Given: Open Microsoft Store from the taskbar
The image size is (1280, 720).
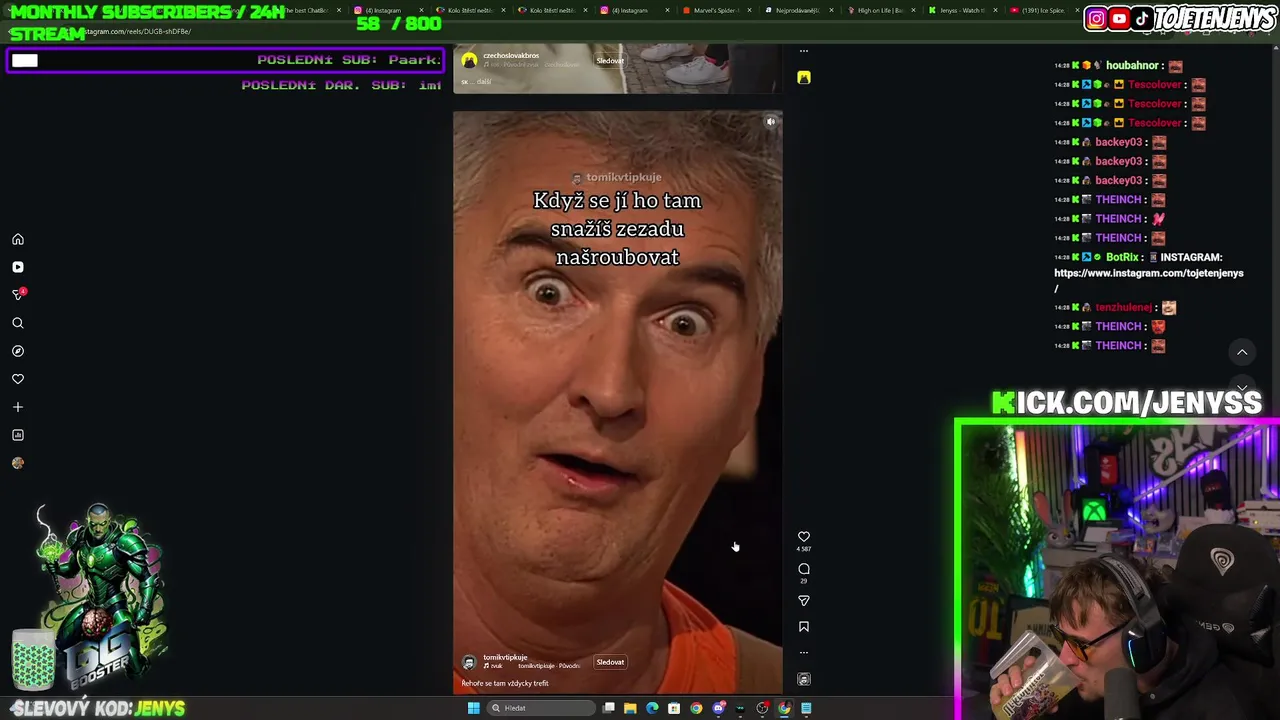Looking at the screenshot, I should point(674,708).
